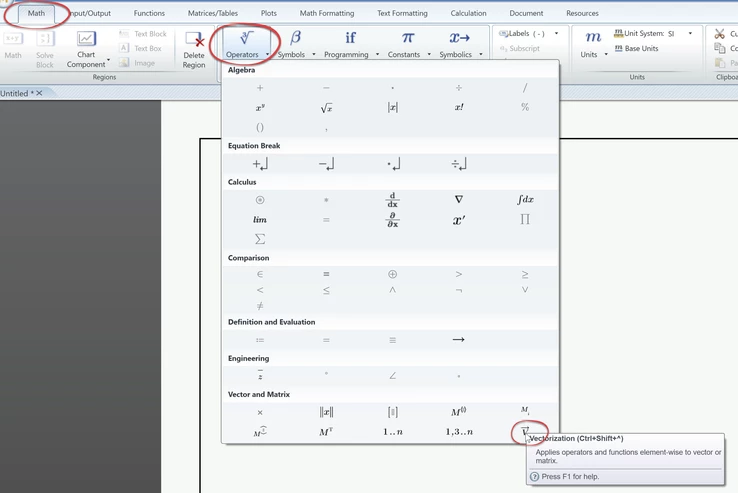
Task: Expand the Chart Component arrow
Action: pyautogui.click(x=108, y=60)
